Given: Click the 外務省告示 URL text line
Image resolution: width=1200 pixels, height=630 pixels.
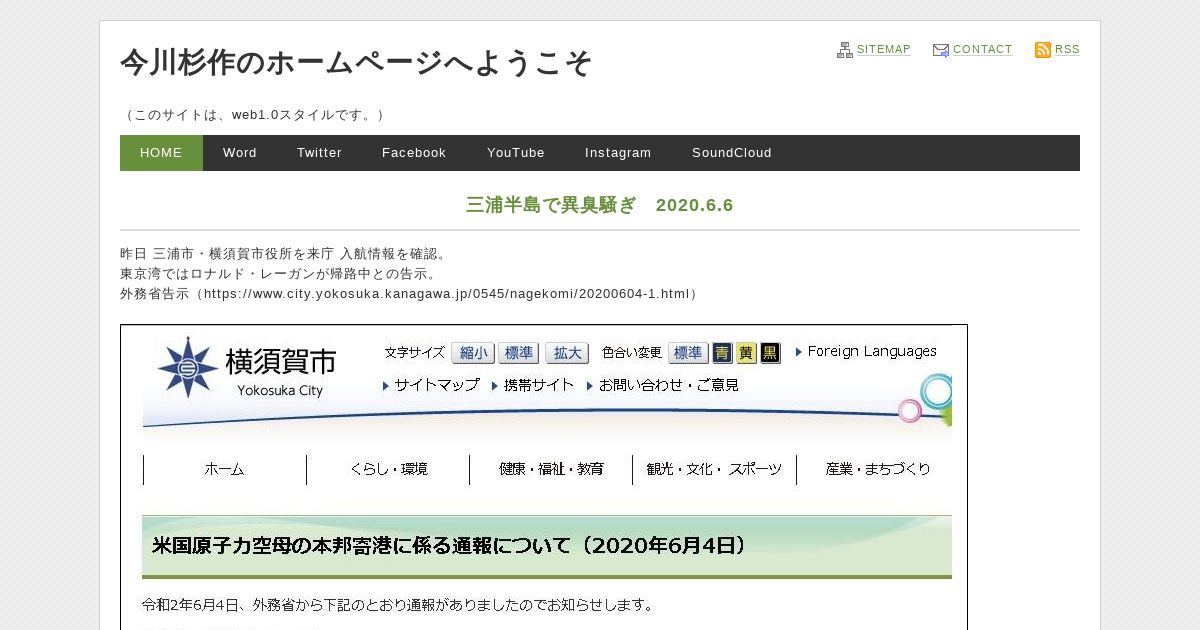Looking at the screenshot, I should click(x=410, y=294).
